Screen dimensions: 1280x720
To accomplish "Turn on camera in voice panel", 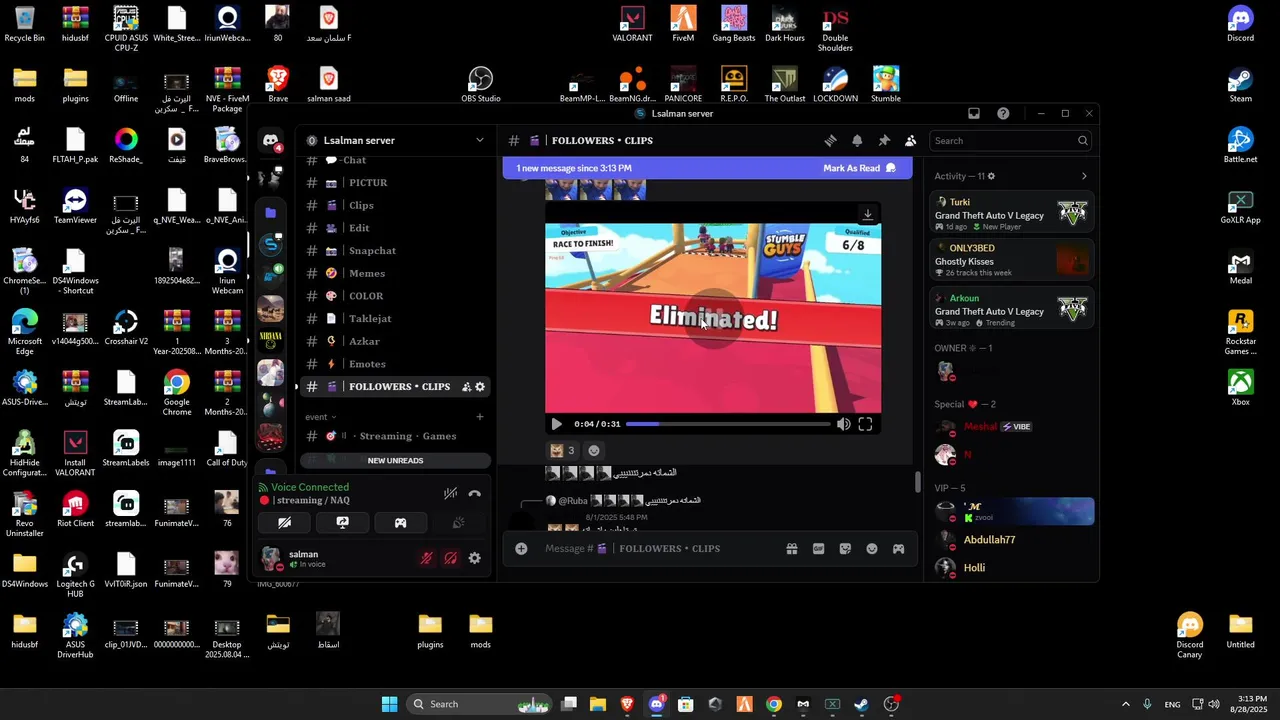I will [x=284, y=522].
